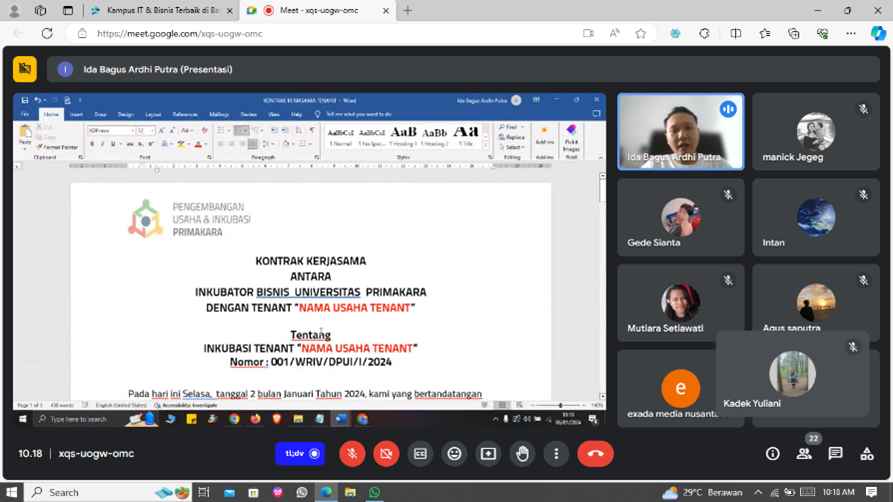Open Edge extensions puzzle icon

[704, 34]
